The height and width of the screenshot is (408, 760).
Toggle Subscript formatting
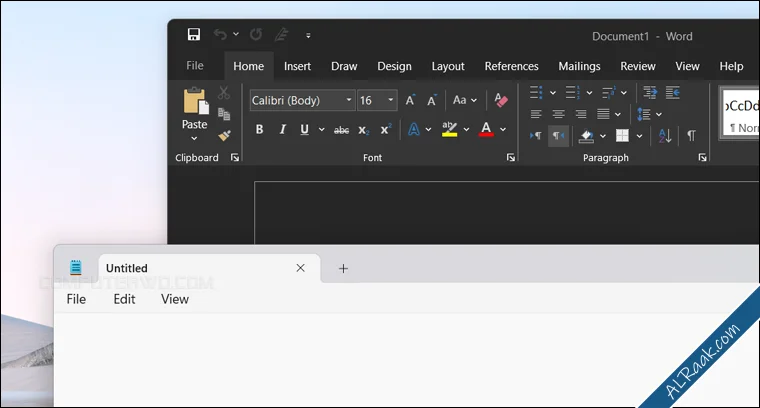364,130
